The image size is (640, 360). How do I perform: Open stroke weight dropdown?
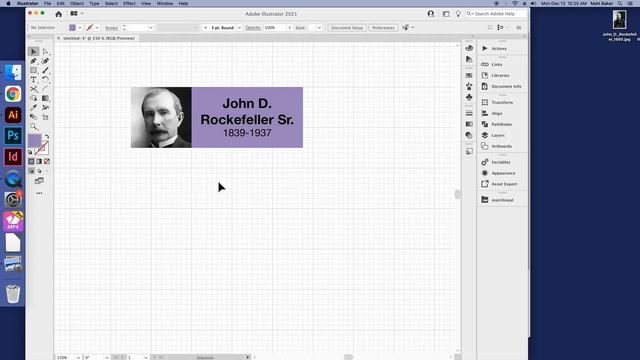[x=151, y=28]
